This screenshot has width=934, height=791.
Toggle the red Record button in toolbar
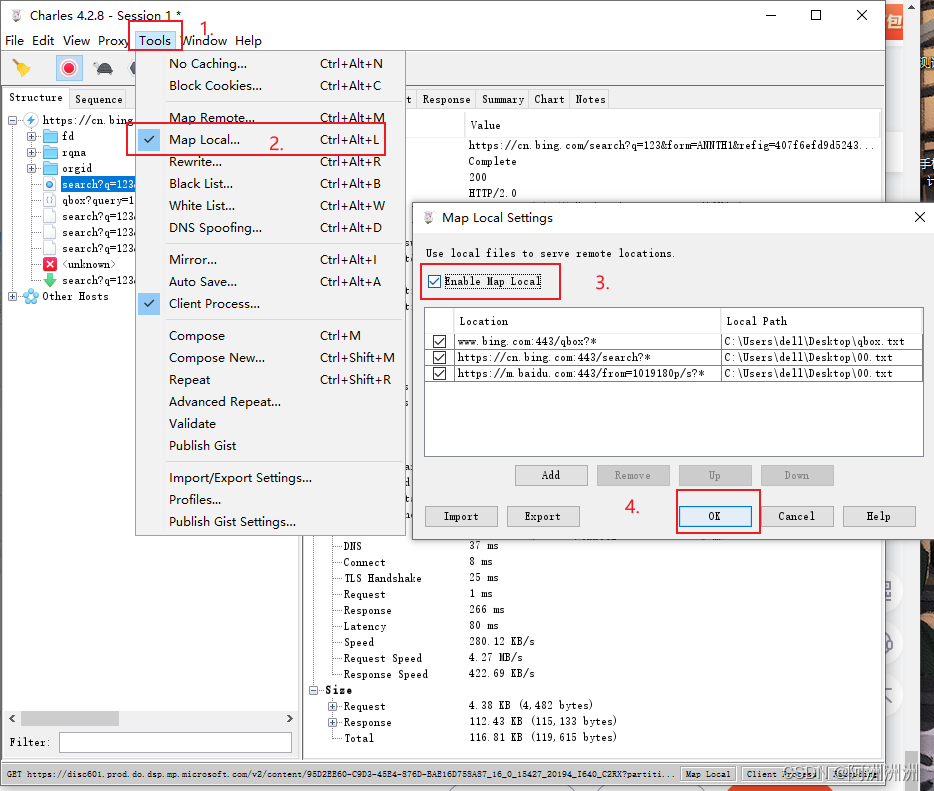[69, 68]
